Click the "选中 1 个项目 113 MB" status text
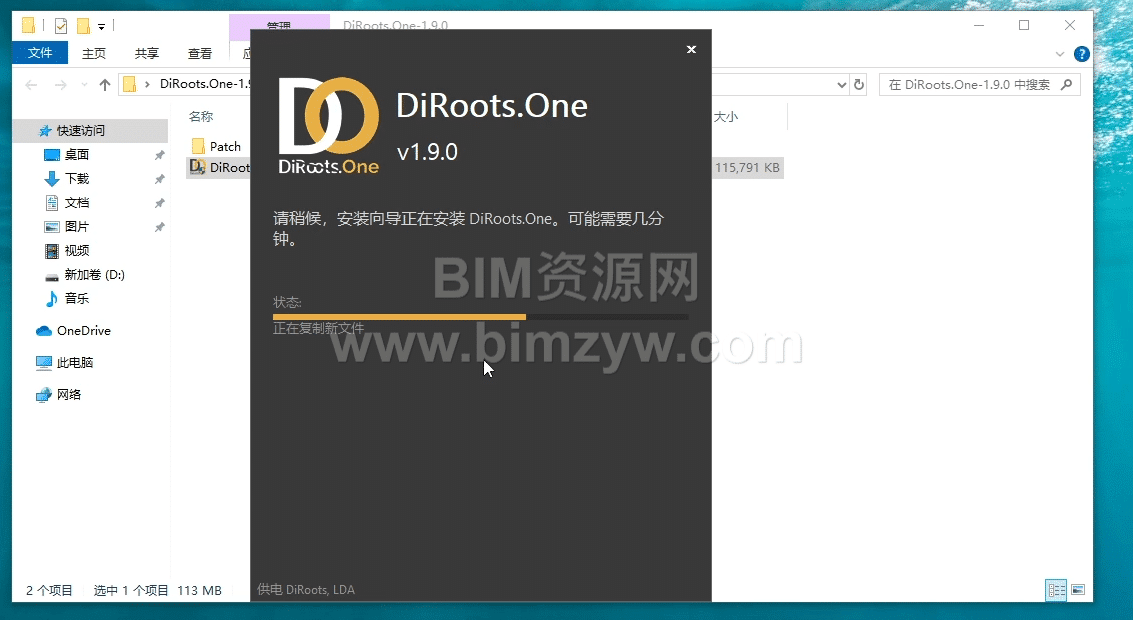The height and width of the screenshot is (620, 1133). [158, 590]
